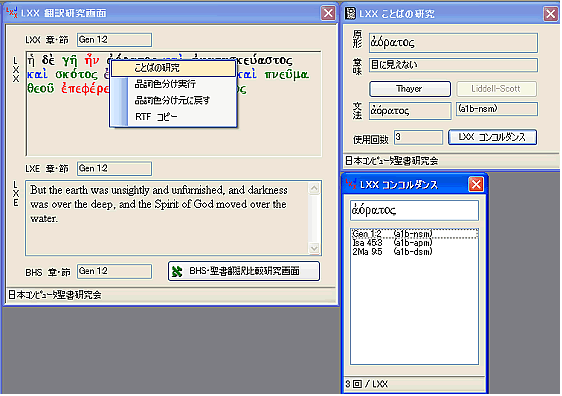Screen dimensions: 562x396
Task: Click 日本コンピュータ聖書研究会 status in translation window
Action: coord(54,295)
